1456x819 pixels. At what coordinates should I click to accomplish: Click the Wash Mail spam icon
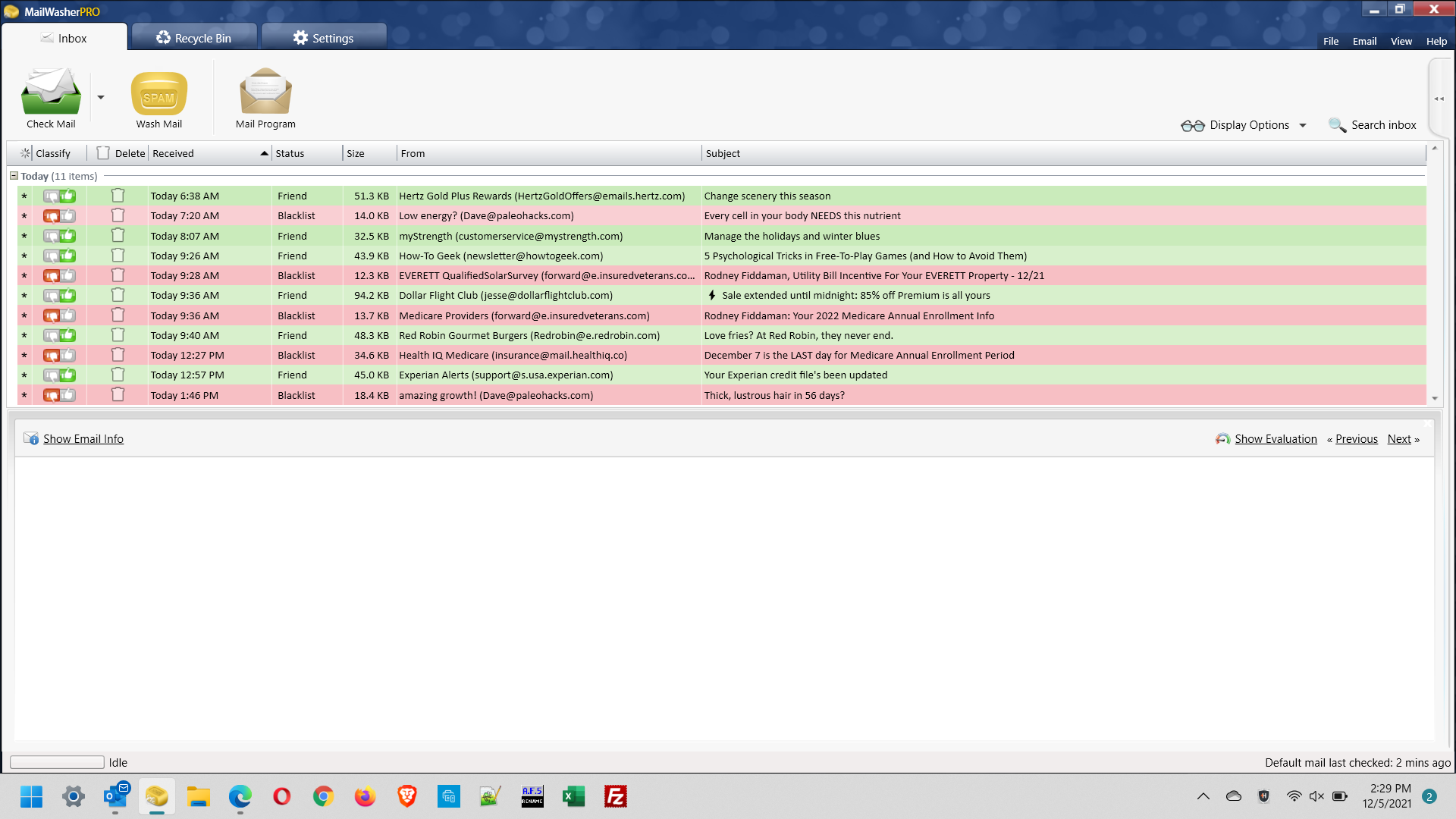158,93
